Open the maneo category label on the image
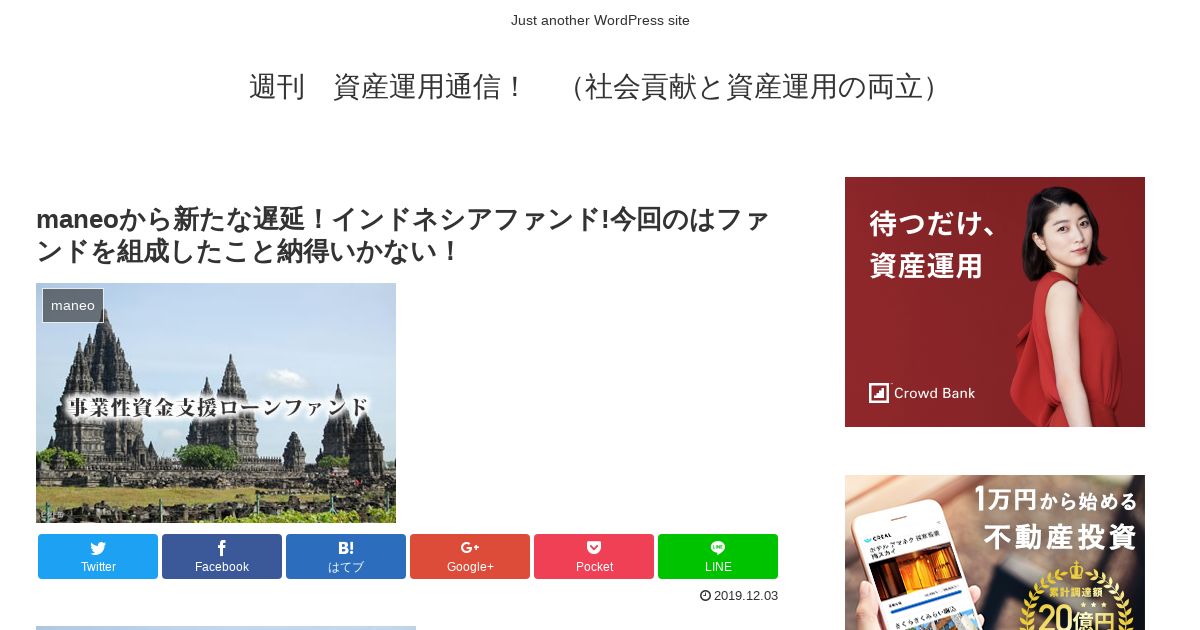The width and height of the screenshot is (1200, 630). pos(73,306)
